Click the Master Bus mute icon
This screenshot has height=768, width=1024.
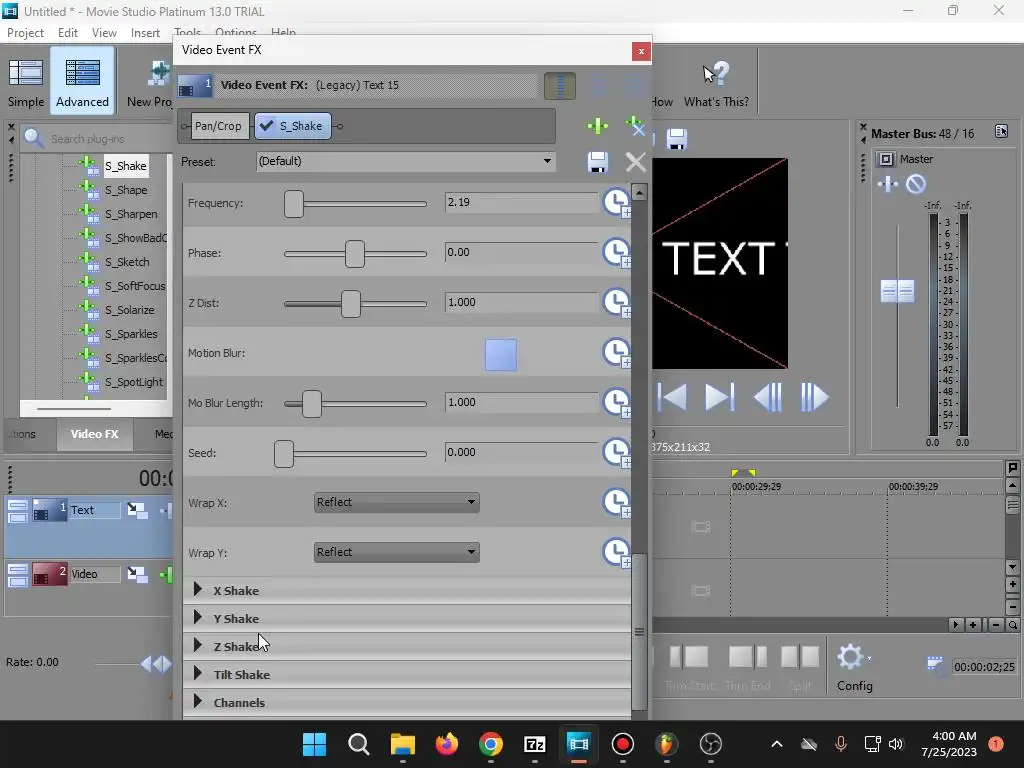pyautogui.click(x=916, y=184)
